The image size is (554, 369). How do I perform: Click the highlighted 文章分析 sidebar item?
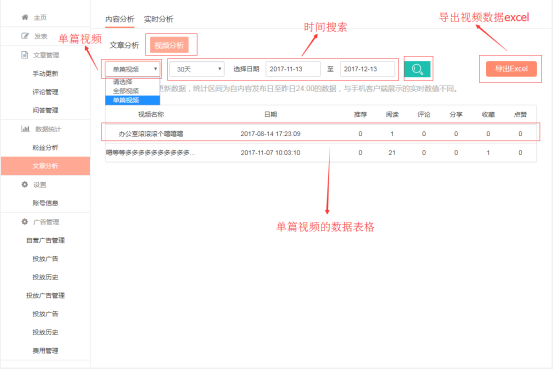click(45, 166)
